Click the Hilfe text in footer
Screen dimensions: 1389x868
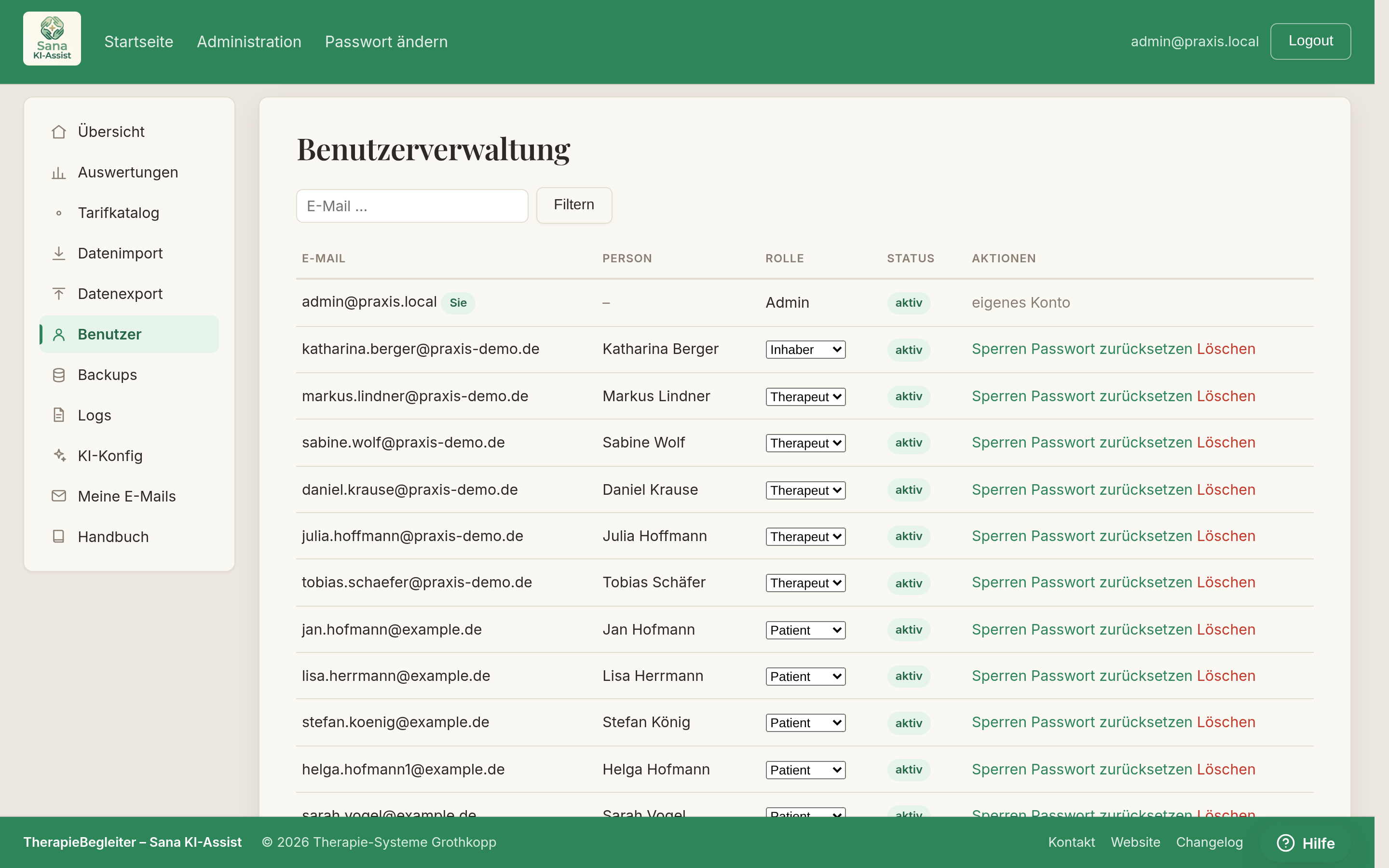(1319, 843)
